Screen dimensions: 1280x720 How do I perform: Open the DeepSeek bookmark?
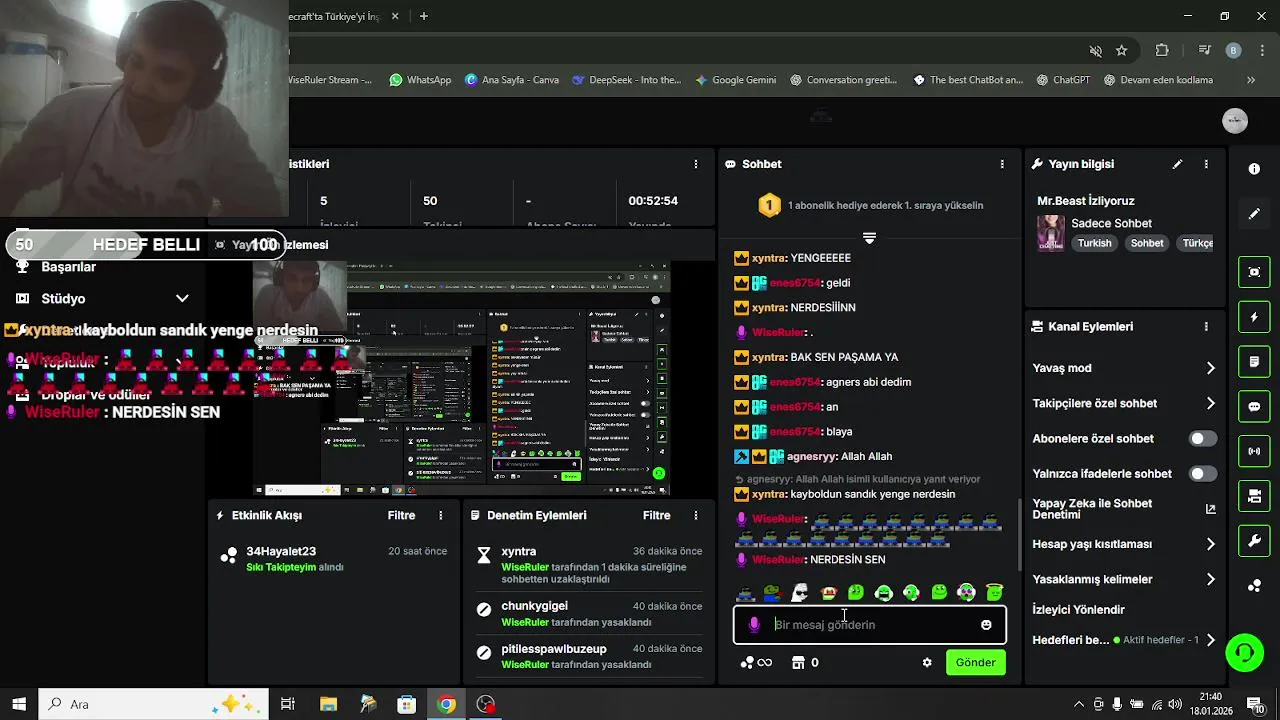(x=626, y=80)
